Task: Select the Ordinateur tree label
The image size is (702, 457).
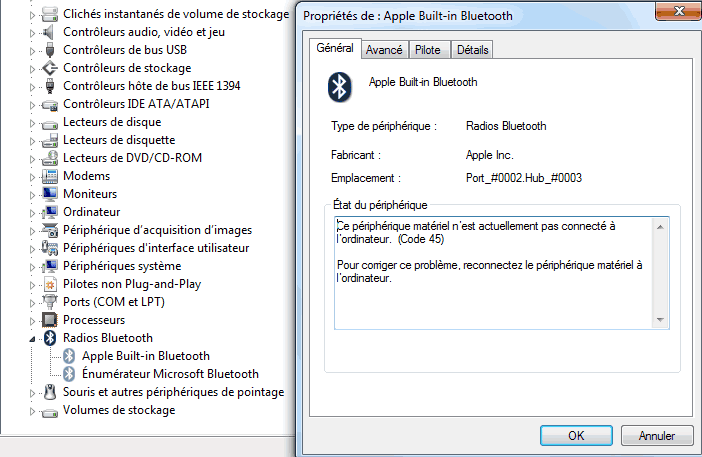Action: [x=92, y=212]
